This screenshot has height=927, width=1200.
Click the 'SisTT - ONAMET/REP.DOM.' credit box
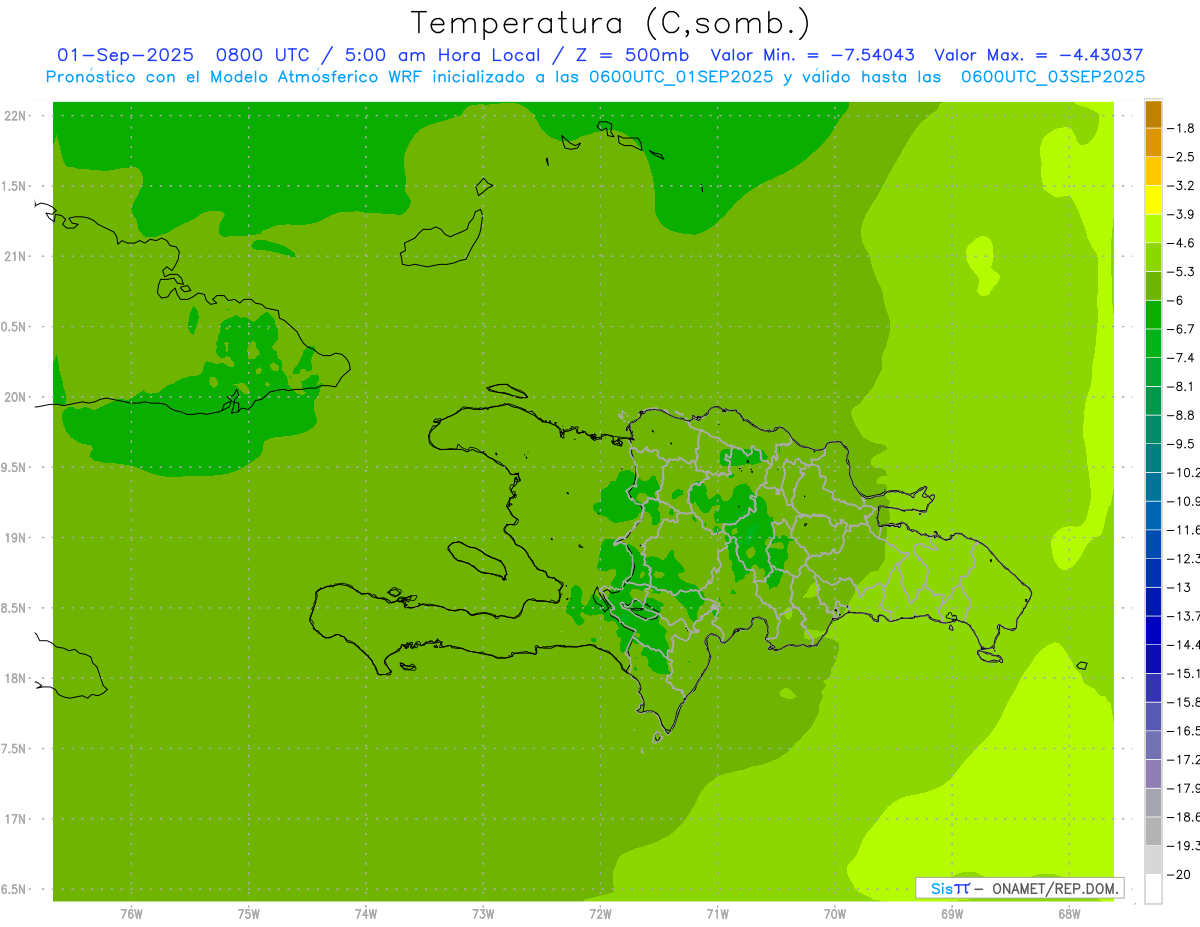coord(1019,888)
